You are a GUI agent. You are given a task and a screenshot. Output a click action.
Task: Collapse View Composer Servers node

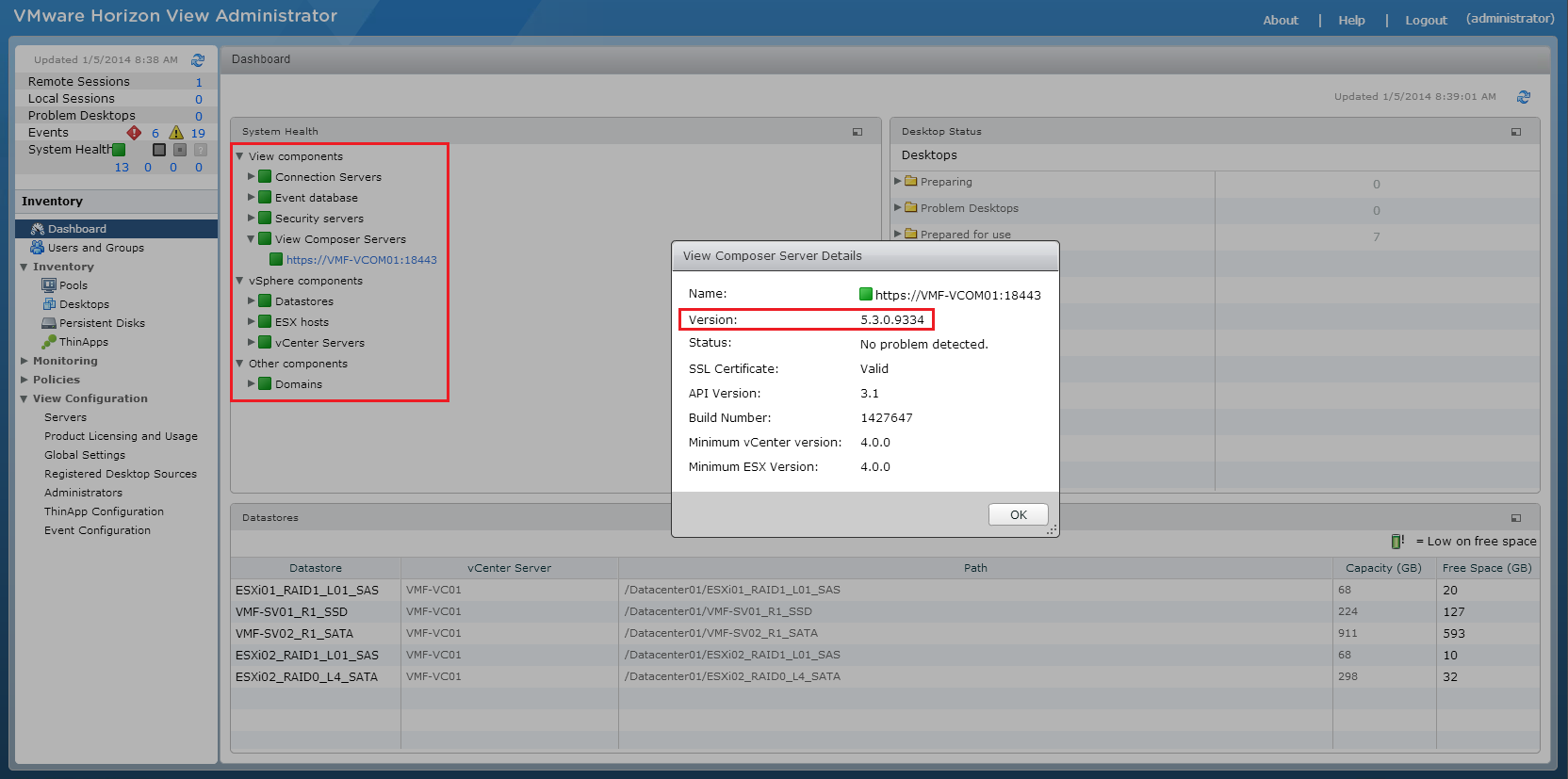point(252,239)
